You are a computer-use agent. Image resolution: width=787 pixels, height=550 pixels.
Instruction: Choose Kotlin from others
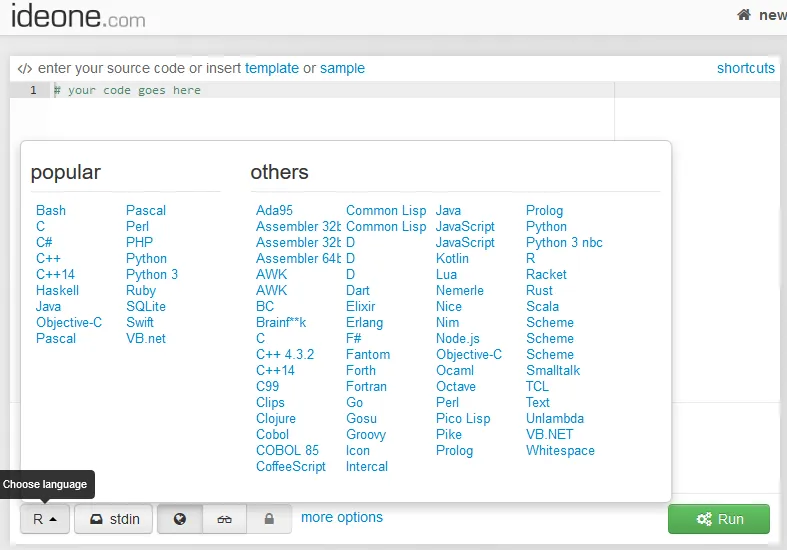(452, 258)
